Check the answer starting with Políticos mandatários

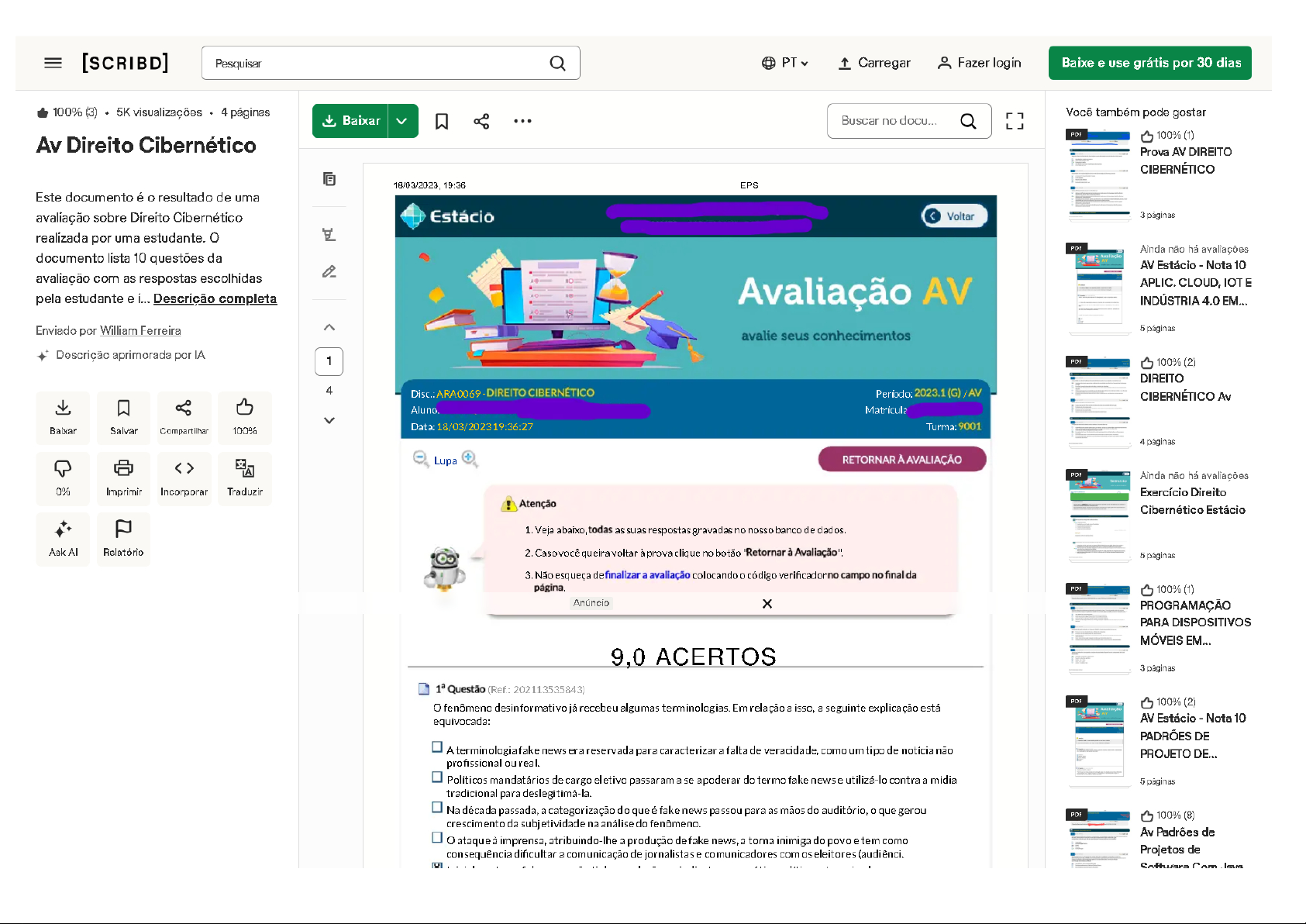[x=437, y=777]
